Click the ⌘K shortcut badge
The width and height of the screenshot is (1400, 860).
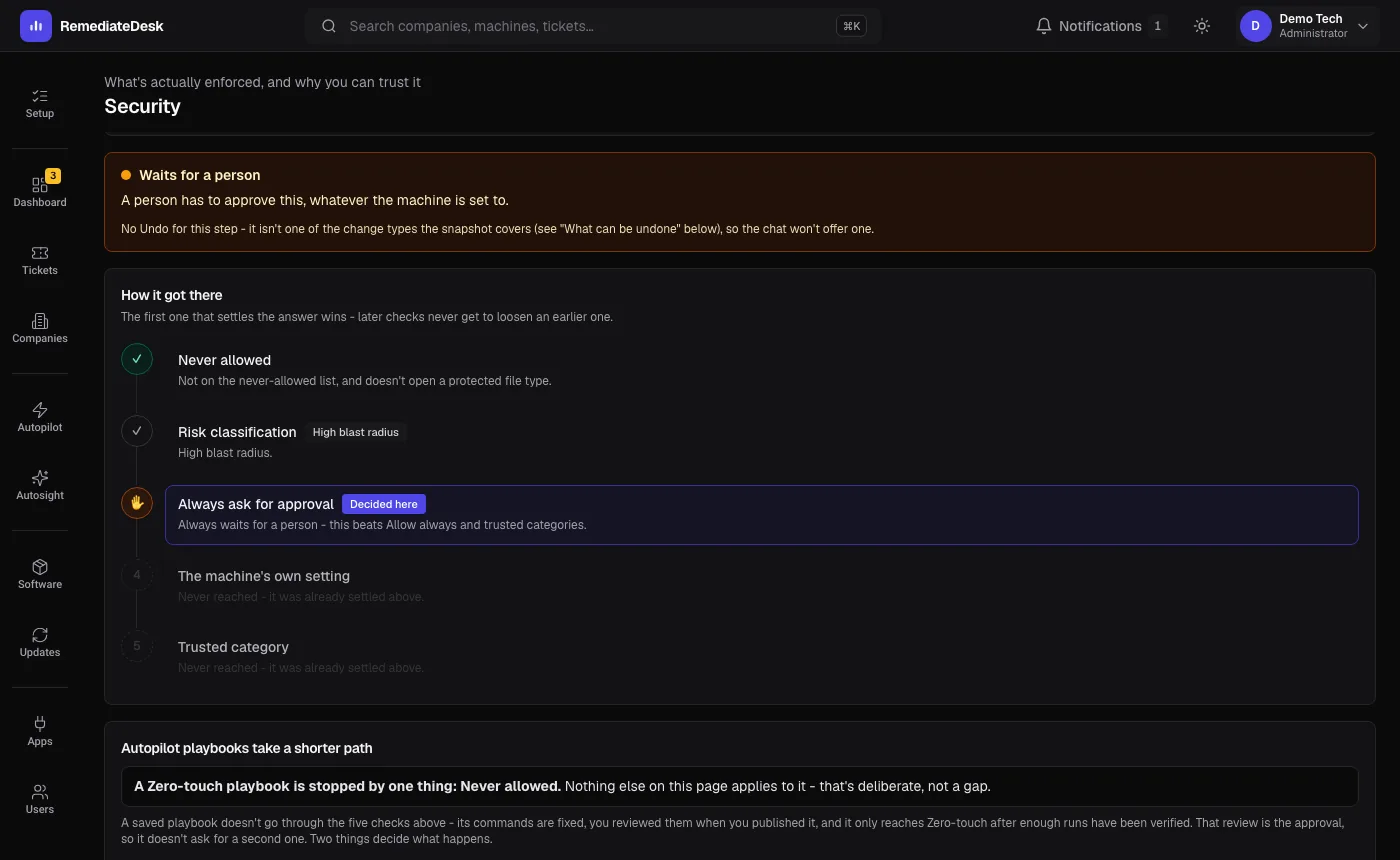(x=851, y=26)
